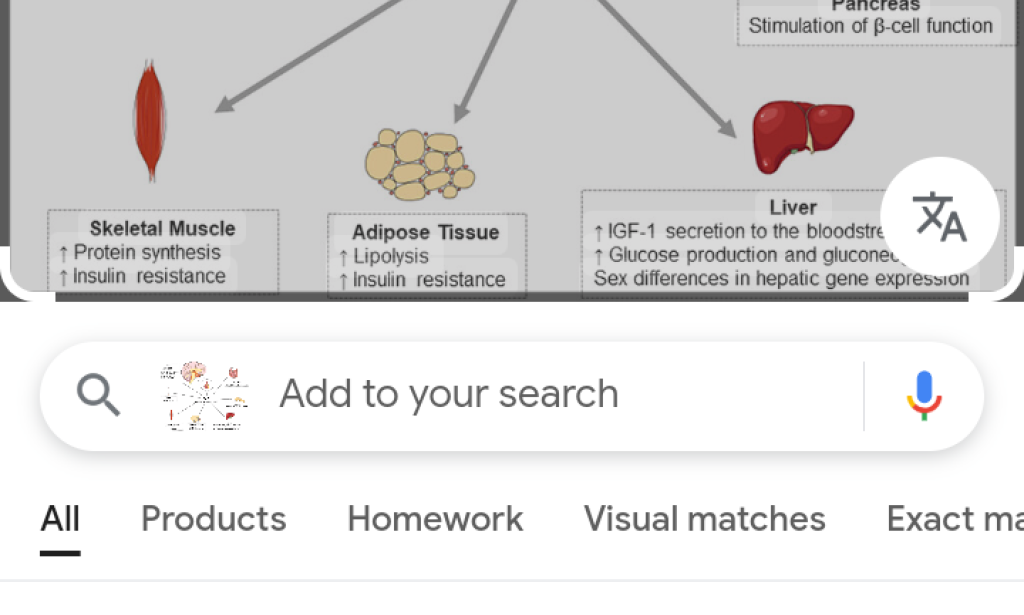Select the Adipose Tissue cell cluster image
The width and height of the screenshot is (1024, 615).
(x=422, y=163)
